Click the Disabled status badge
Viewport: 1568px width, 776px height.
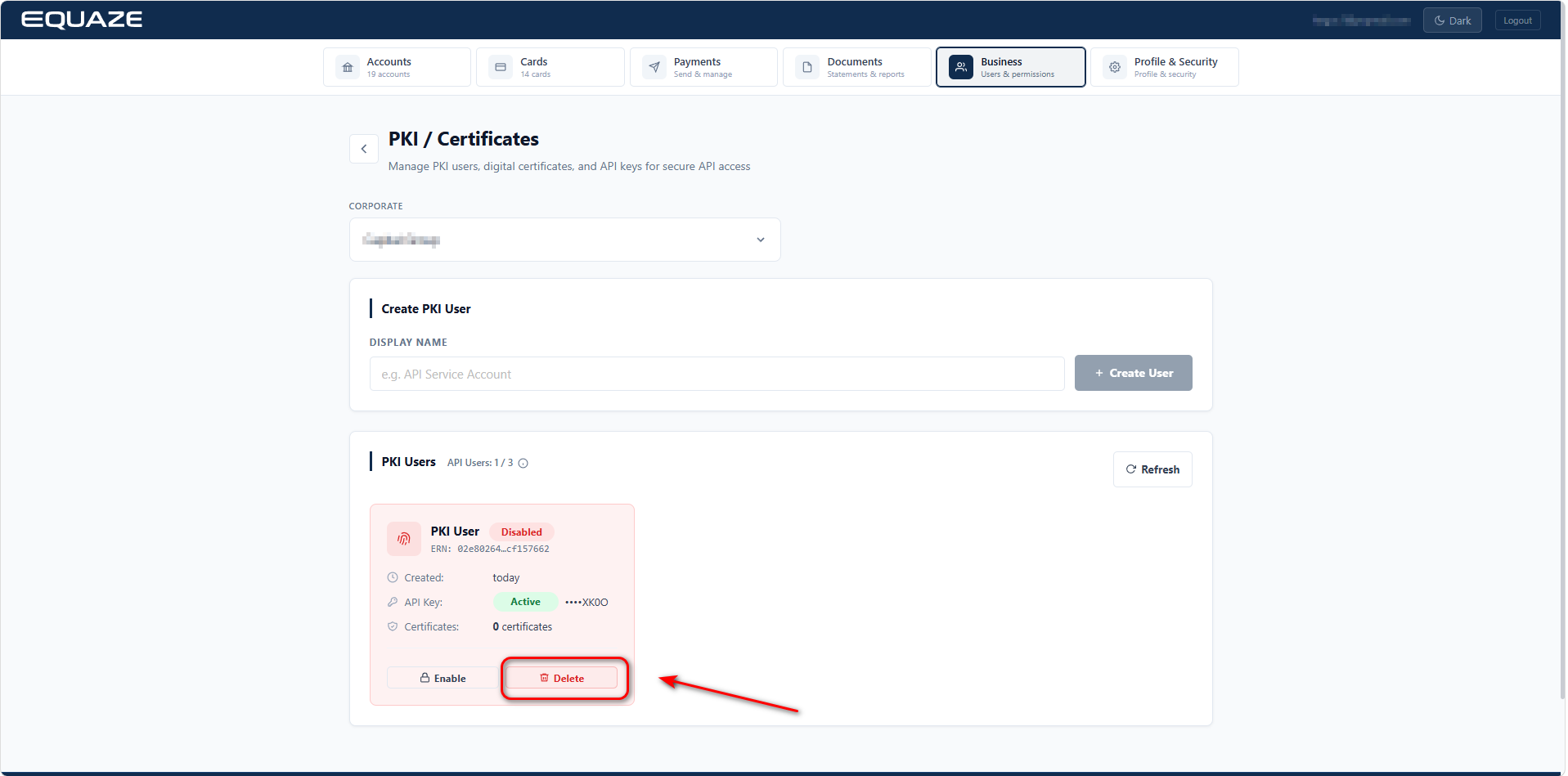pyautogui.click(x=521, y=532)
